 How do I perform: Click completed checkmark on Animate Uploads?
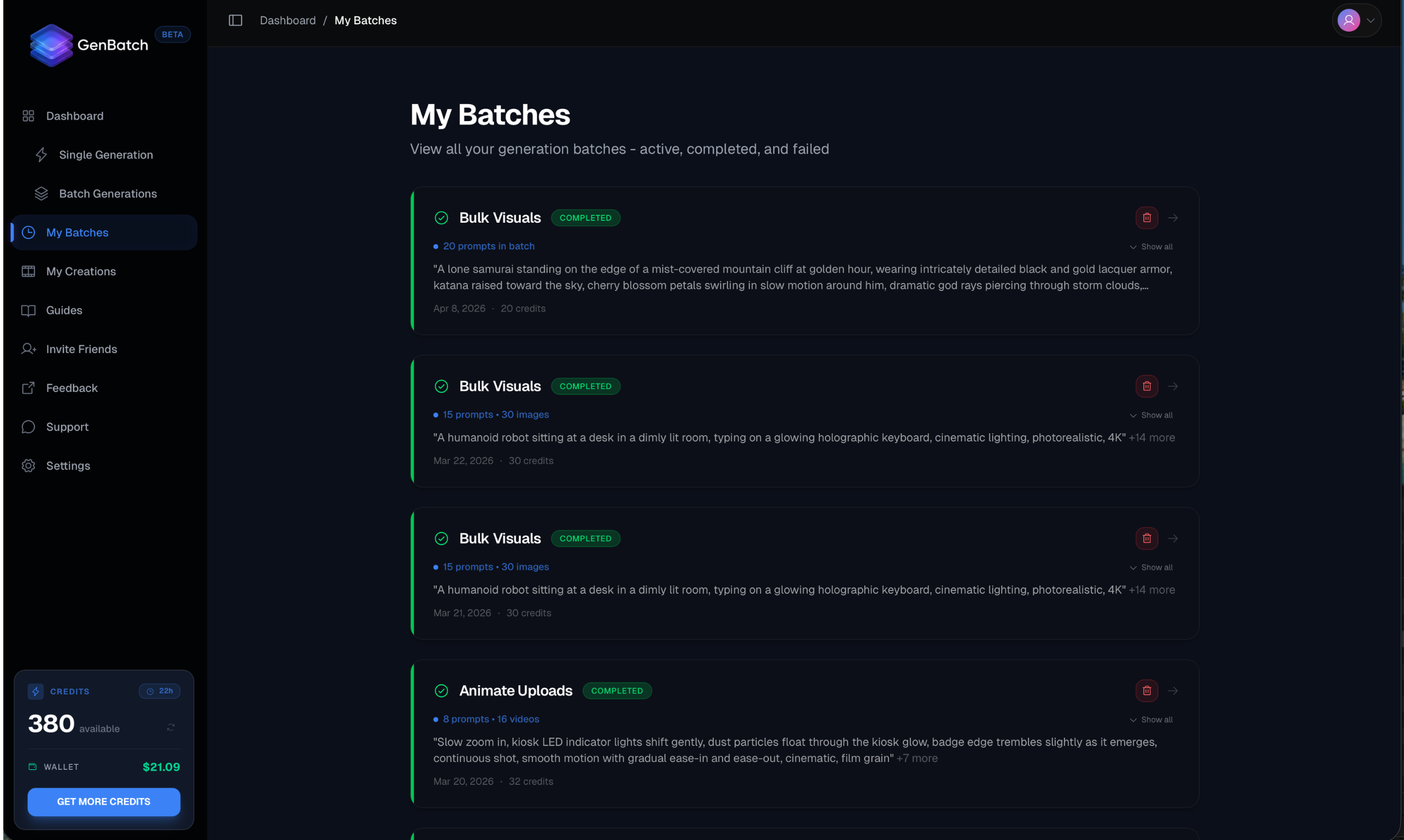441,691
